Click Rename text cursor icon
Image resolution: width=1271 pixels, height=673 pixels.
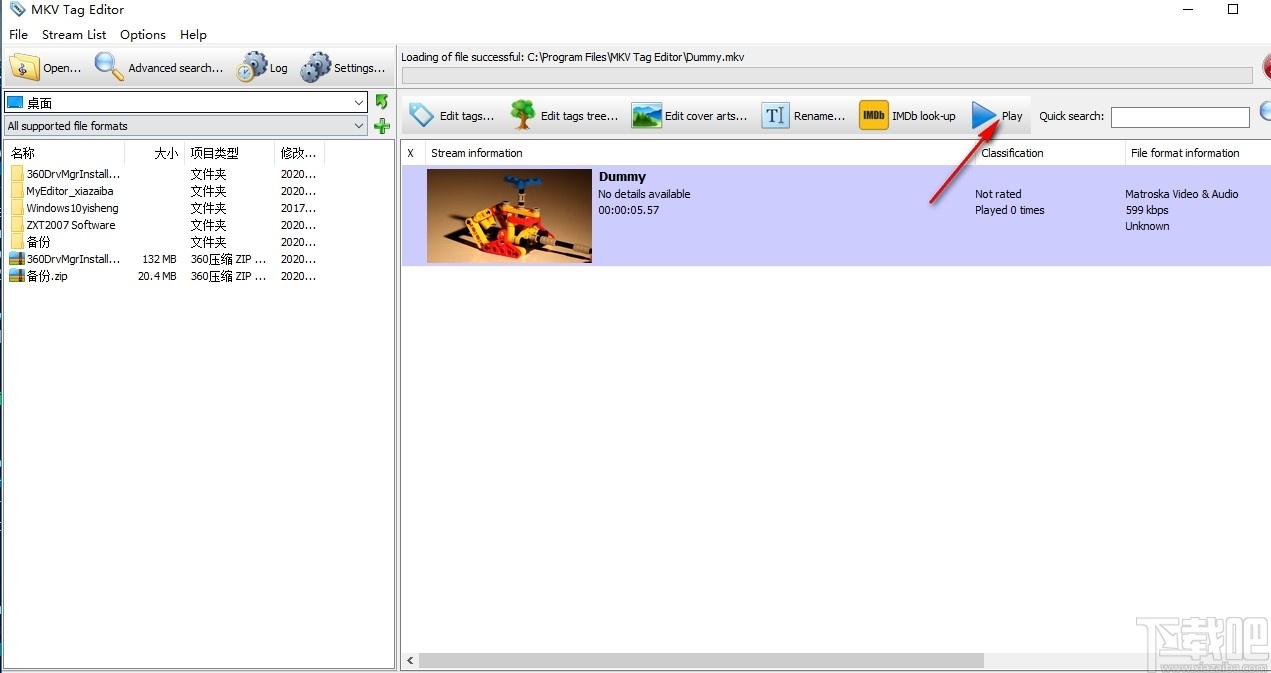pyautogui.click(x=776, y=115)
